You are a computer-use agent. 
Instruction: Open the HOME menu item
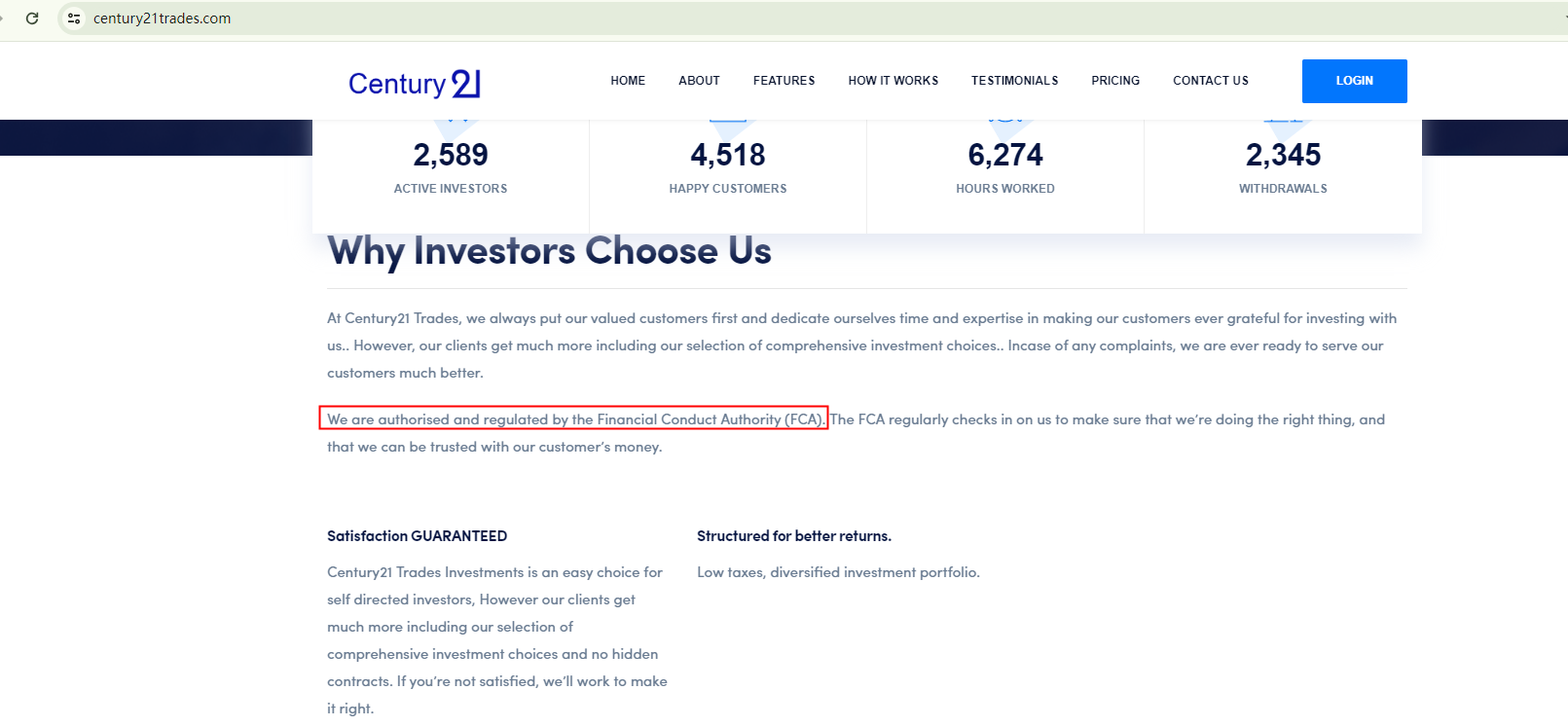(628, 81)
